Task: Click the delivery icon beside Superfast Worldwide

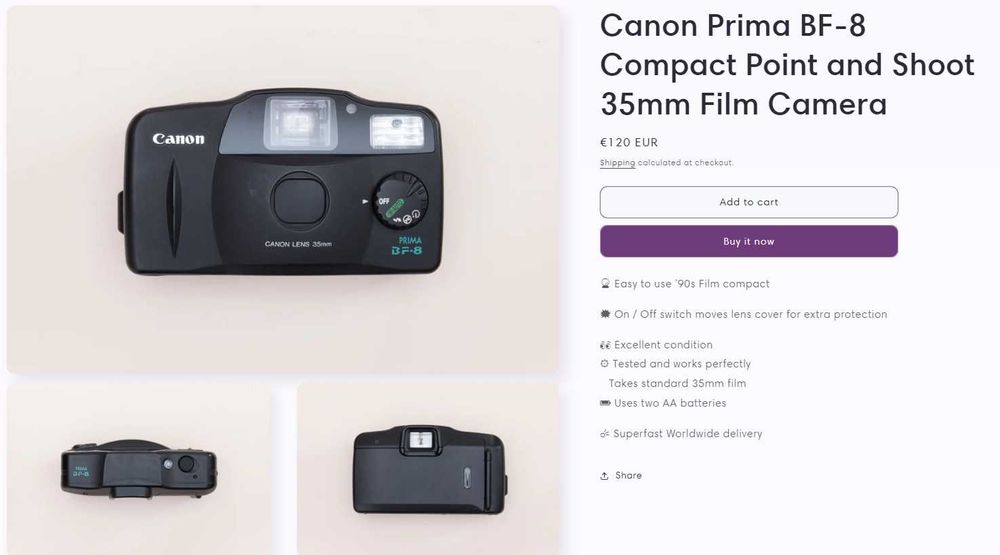Action: pyautogui.click(x=605, y=434)
